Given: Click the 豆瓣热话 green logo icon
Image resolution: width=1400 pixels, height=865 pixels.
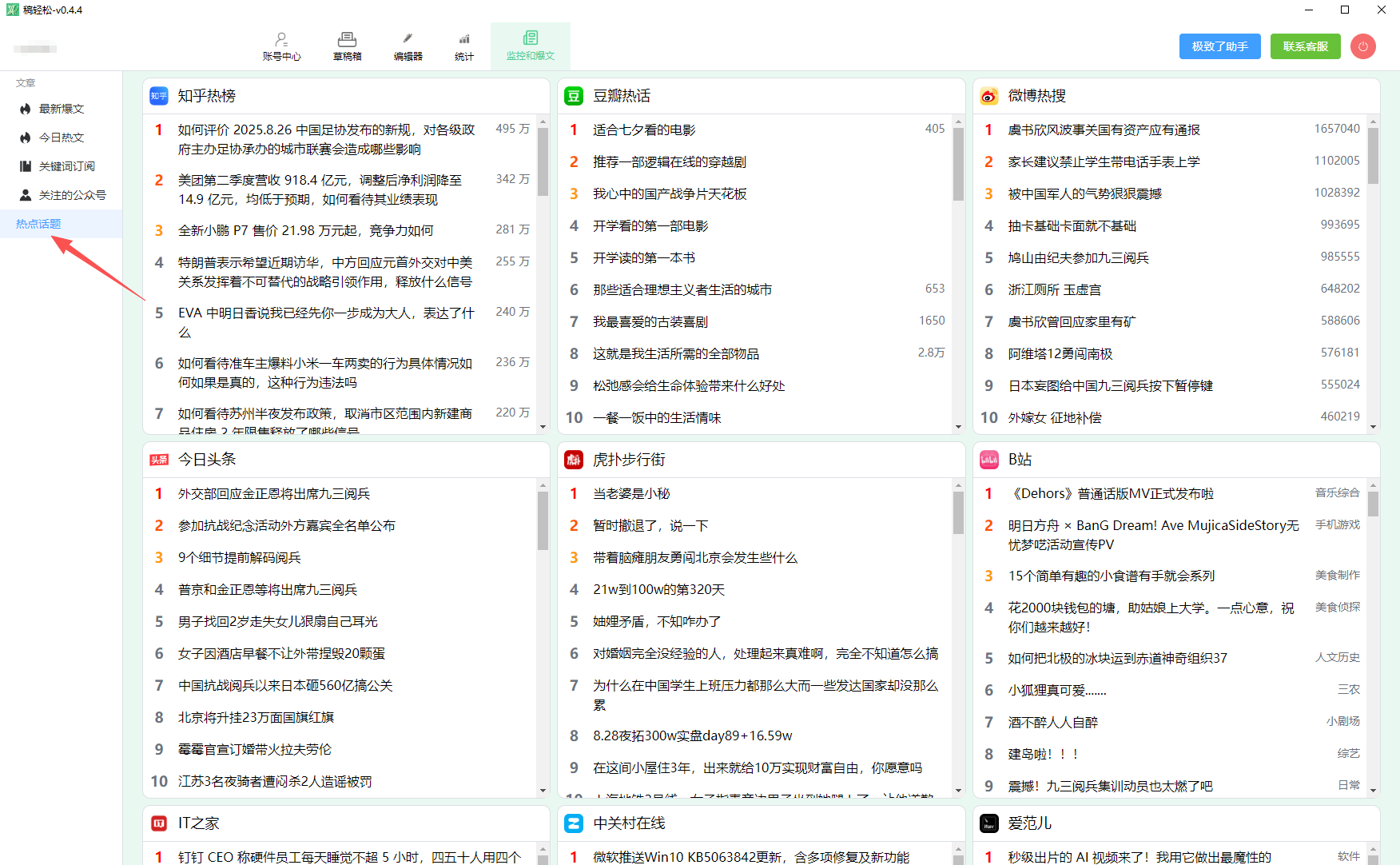Looking at the screenshot, I should click(x=574, y=96).
